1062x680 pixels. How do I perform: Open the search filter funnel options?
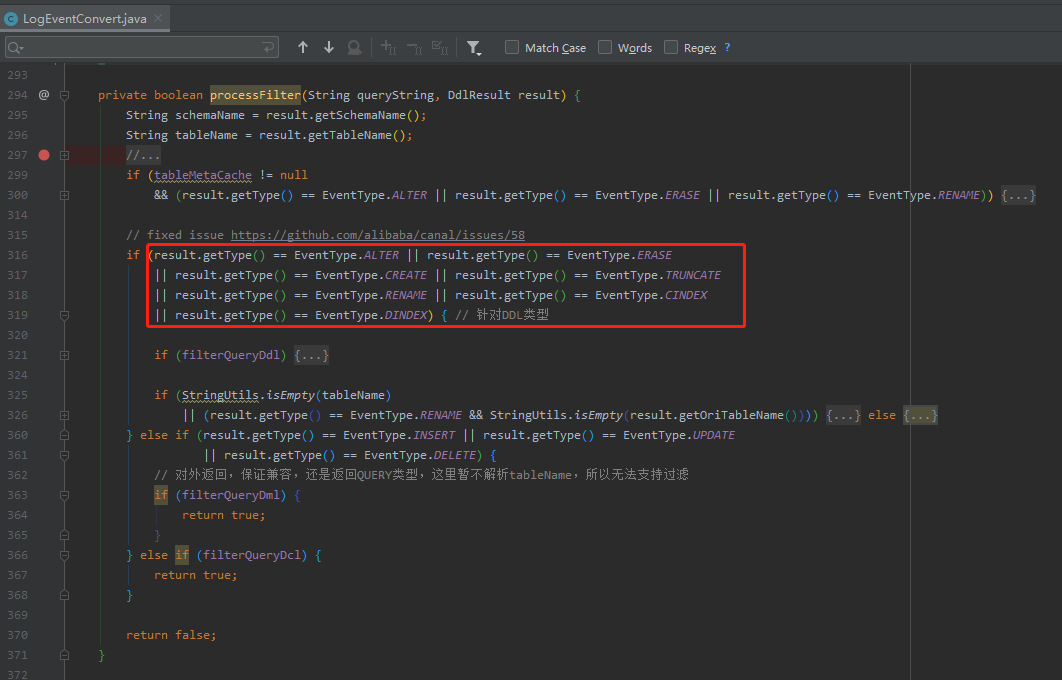point(474,47)
